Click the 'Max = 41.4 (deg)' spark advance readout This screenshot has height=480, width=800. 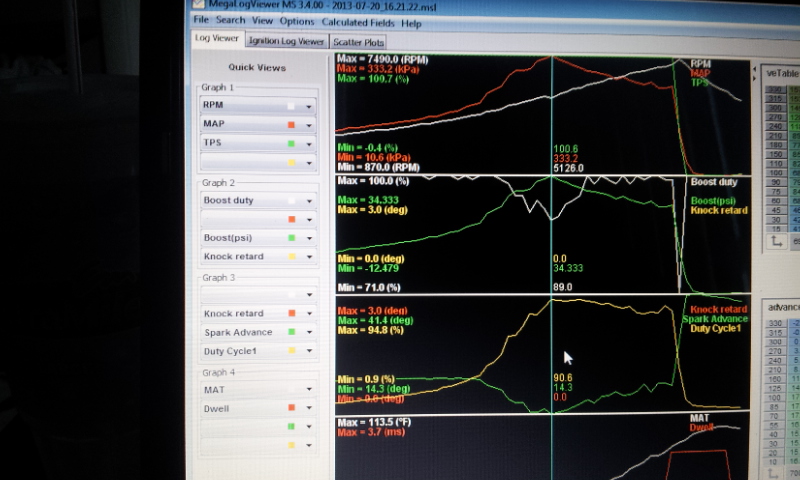pos(375,321)
